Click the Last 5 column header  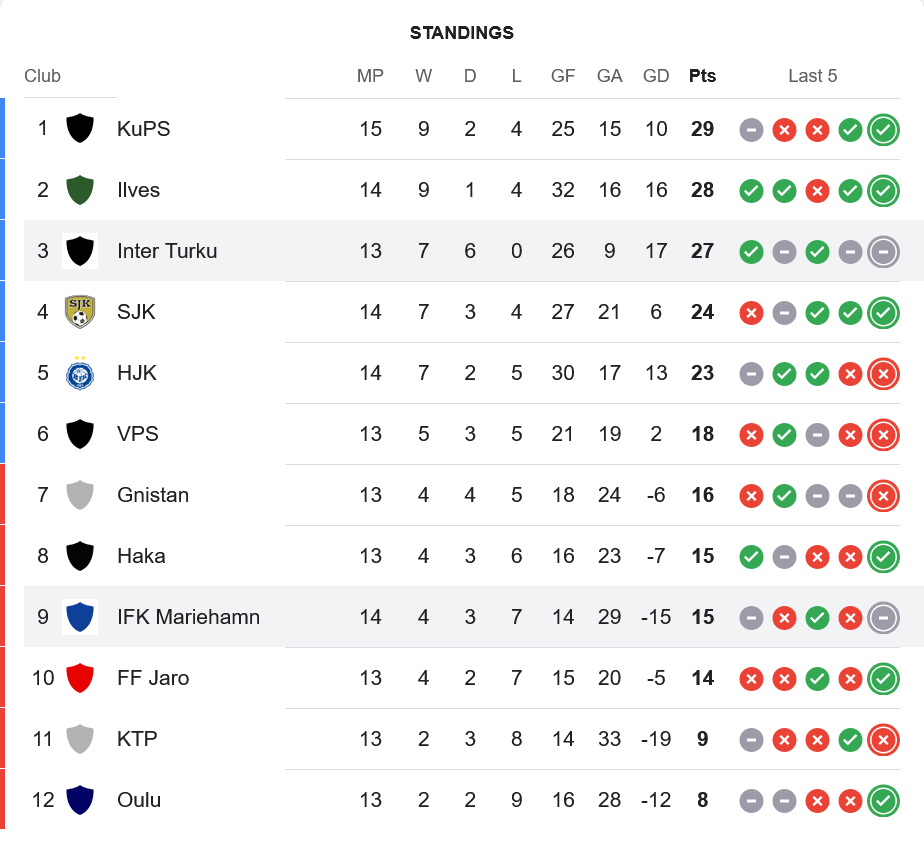pos(812,76)
